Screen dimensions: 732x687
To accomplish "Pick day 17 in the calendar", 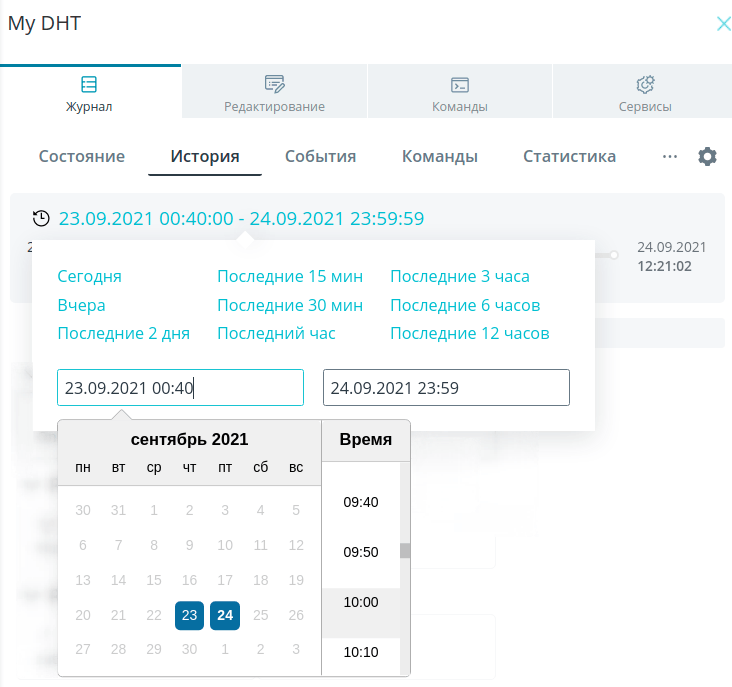I will coord(225,580).
